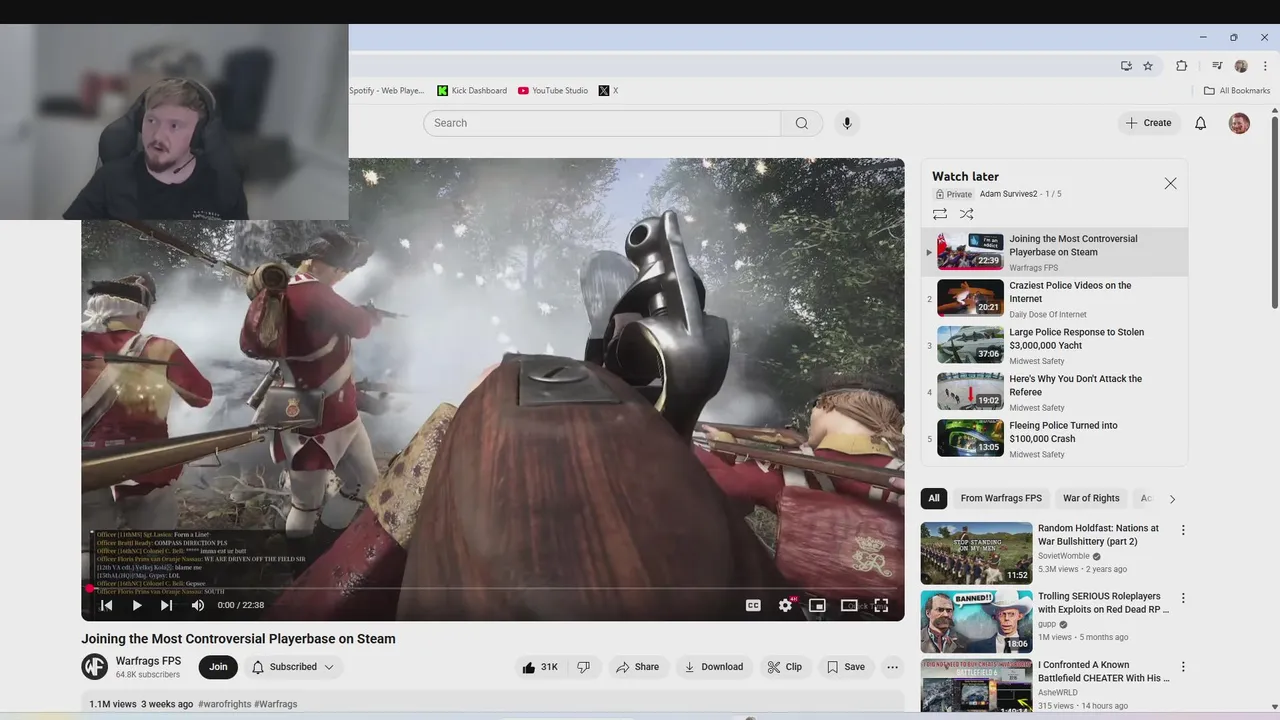The width and height of the screenshot is (1280, 720).
Task: Open Spotify Web Player bookmark
Action: tap(386, 90)
